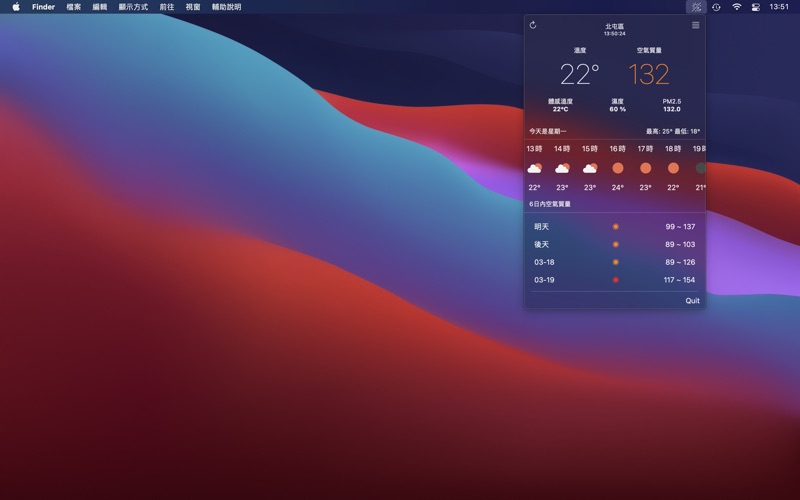Click the 14時 cloudy weather icon

tap(562, 168)
